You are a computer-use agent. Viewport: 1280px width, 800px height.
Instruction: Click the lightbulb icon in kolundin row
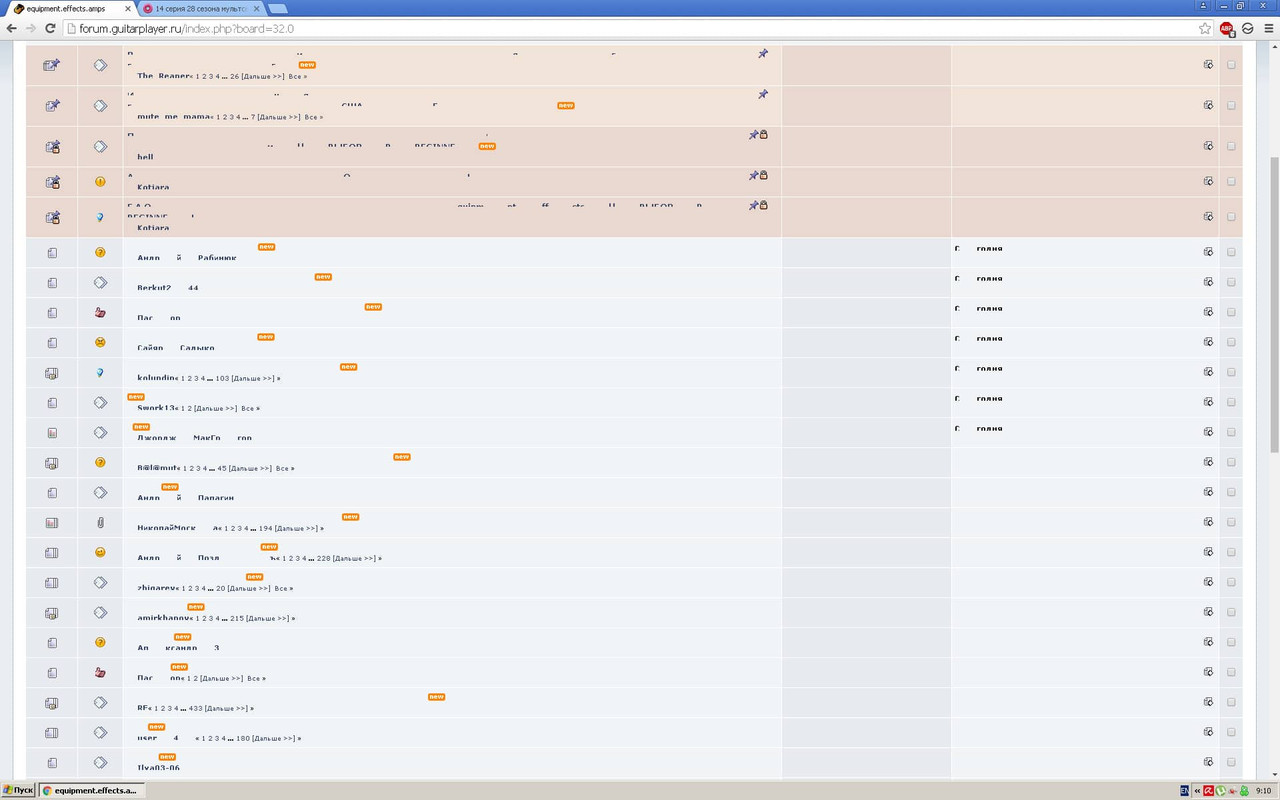click(x=100, y=372)
